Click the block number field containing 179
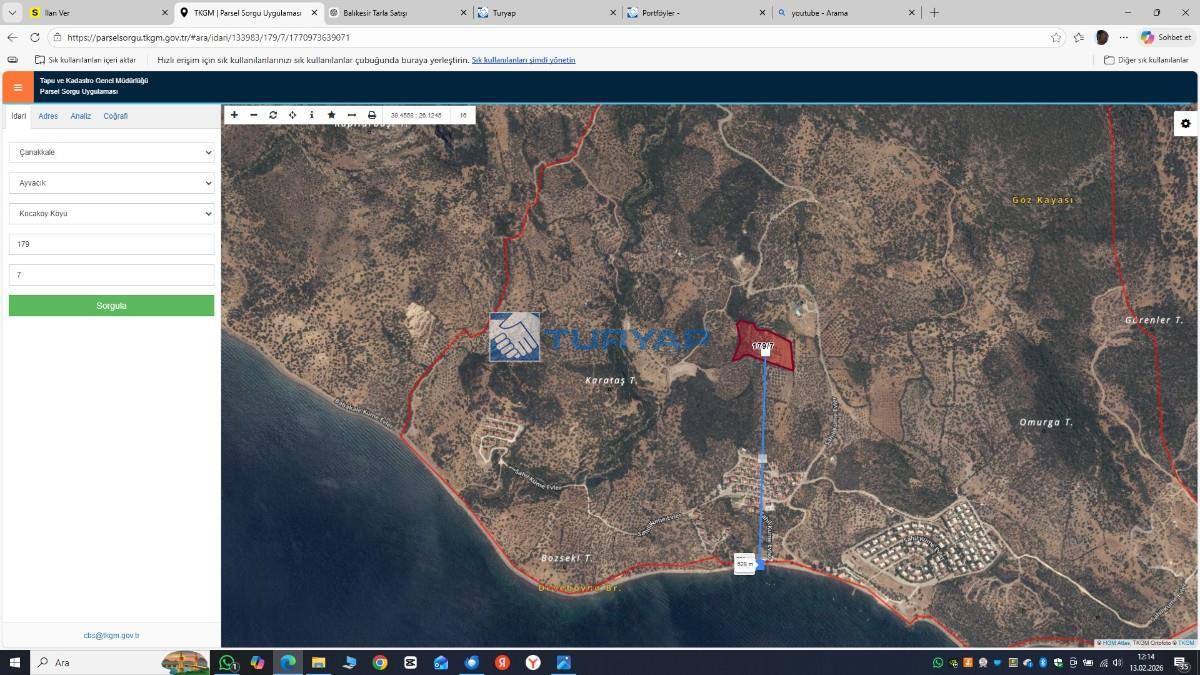 point(112,244)
